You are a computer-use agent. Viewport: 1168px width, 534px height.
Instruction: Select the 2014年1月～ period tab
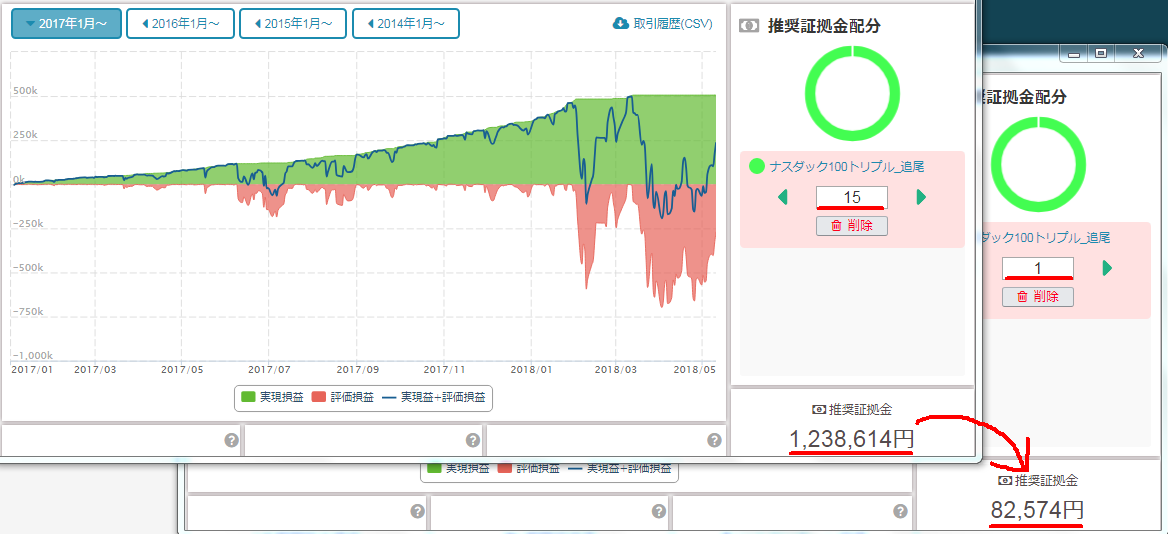click(406, 23)
